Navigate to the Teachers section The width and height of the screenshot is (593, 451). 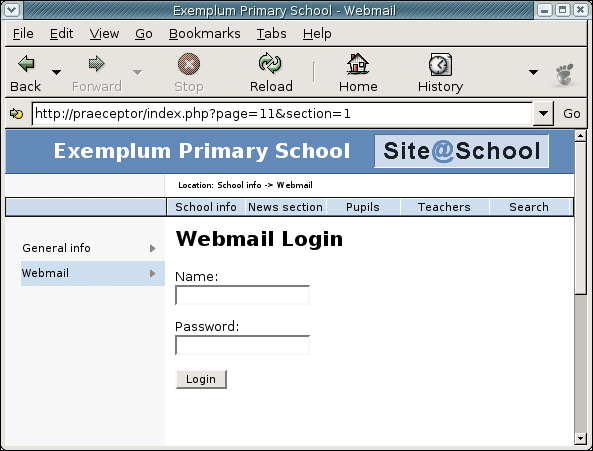click(x=444, y=207)
